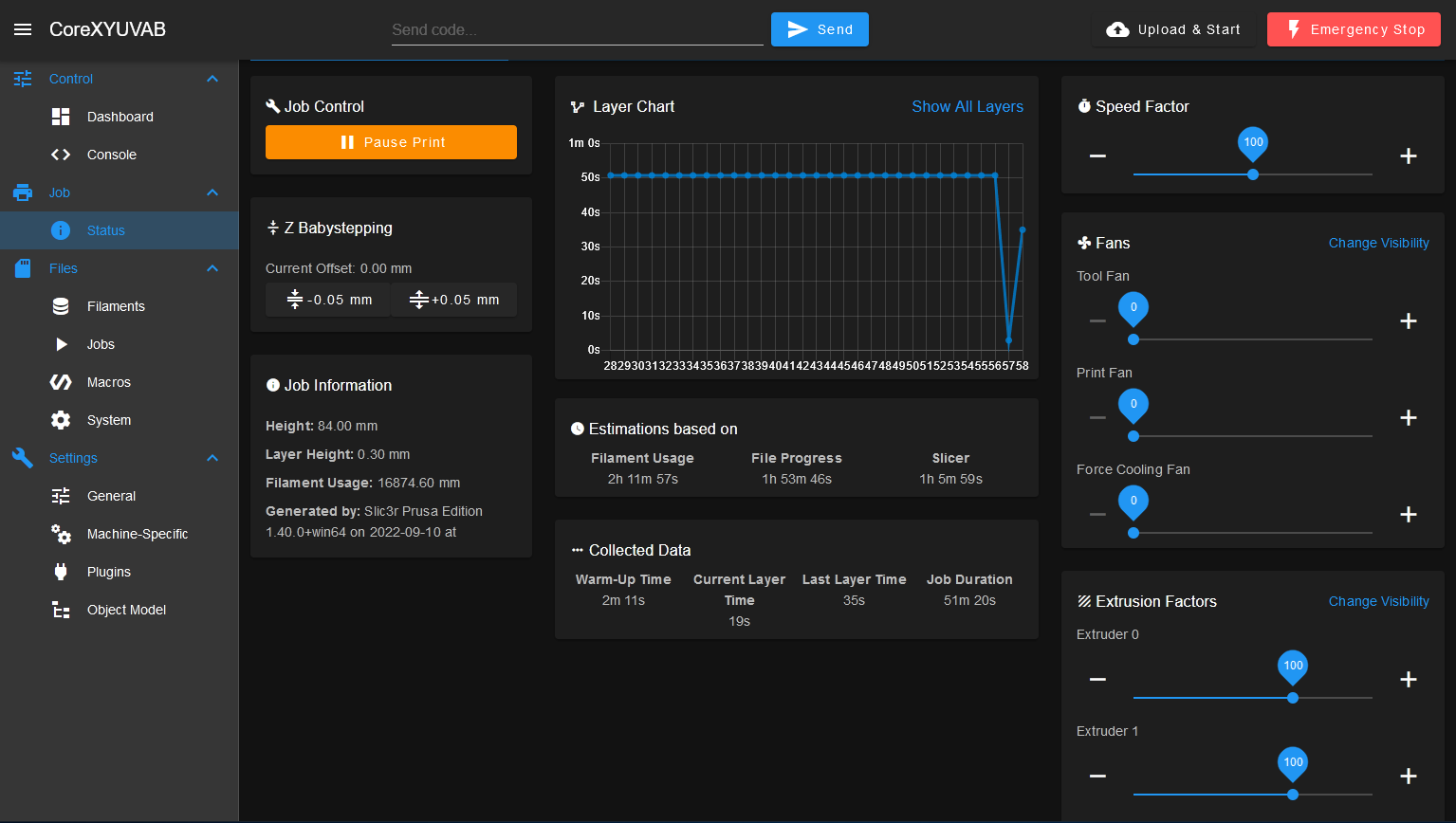Image resolution: width=1456 pixels, height=823 pixels.
Task: Open the Macros page
Action: 120,382
